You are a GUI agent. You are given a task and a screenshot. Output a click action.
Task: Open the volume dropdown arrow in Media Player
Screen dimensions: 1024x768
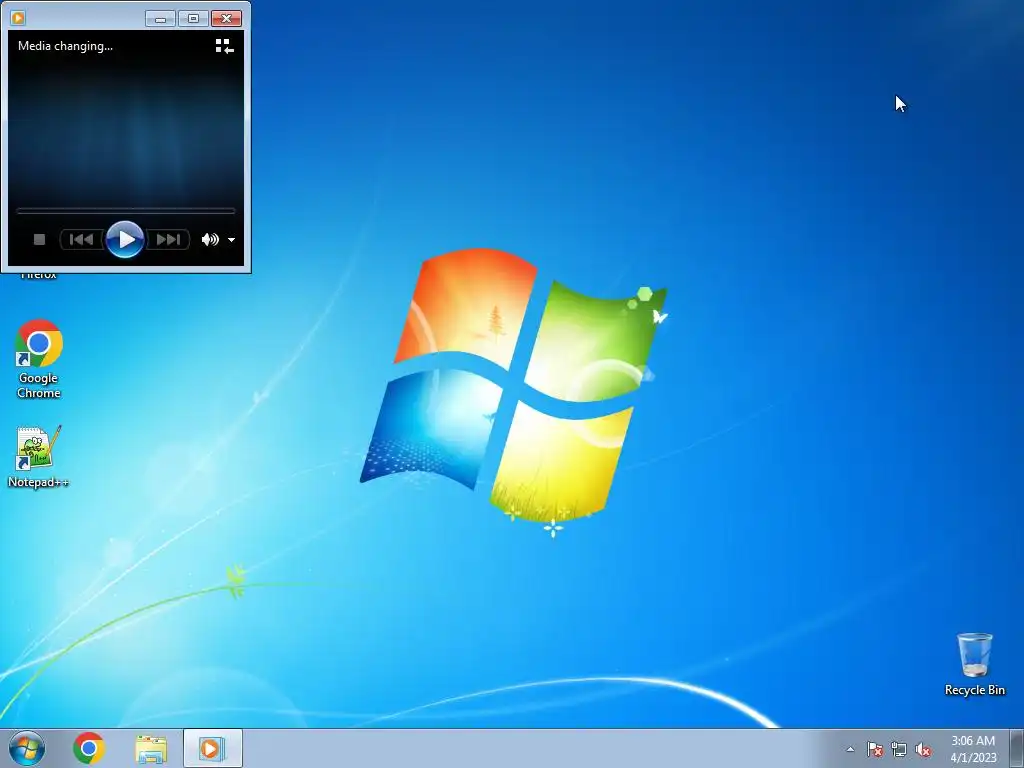pyautogui.click(x=231, y=240)
